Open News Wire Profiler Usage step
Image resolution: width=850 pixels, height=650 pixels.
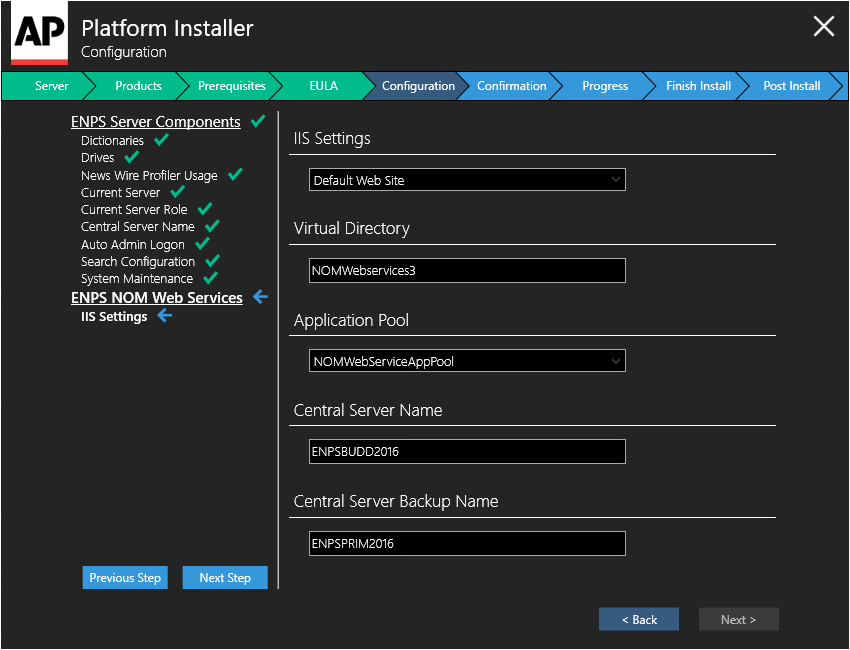coord(149,176)
